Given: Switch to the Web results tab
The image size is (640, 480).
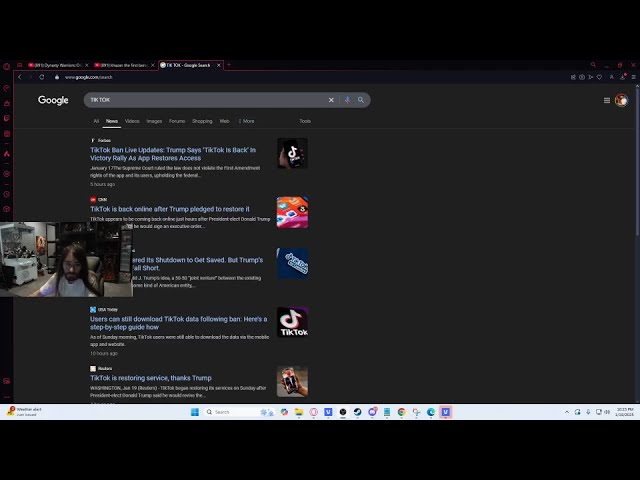Looking at the screenshot, I should pos(224,121).
